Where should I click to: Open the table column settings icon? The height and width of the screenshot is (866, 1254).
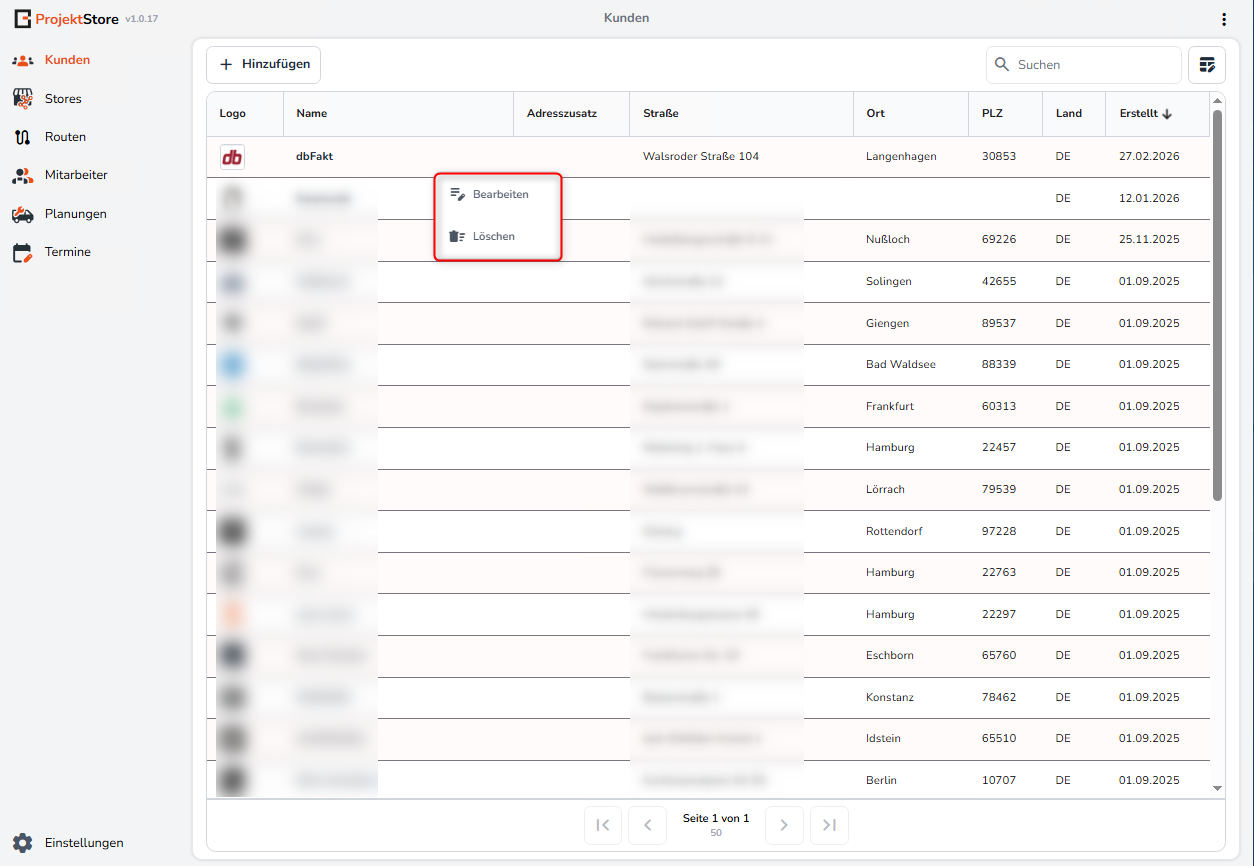point(1207,65)
